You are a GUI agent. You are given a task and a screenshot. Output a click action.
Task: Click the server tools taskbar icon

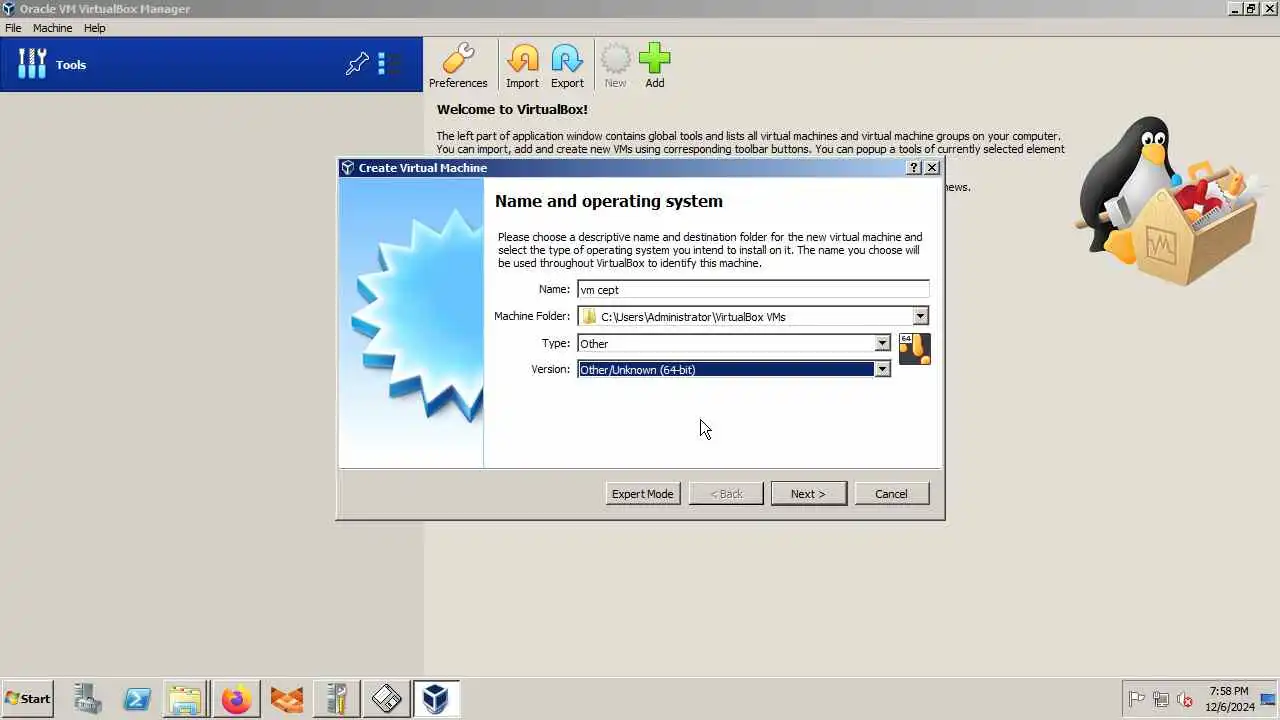pos(336,699)
